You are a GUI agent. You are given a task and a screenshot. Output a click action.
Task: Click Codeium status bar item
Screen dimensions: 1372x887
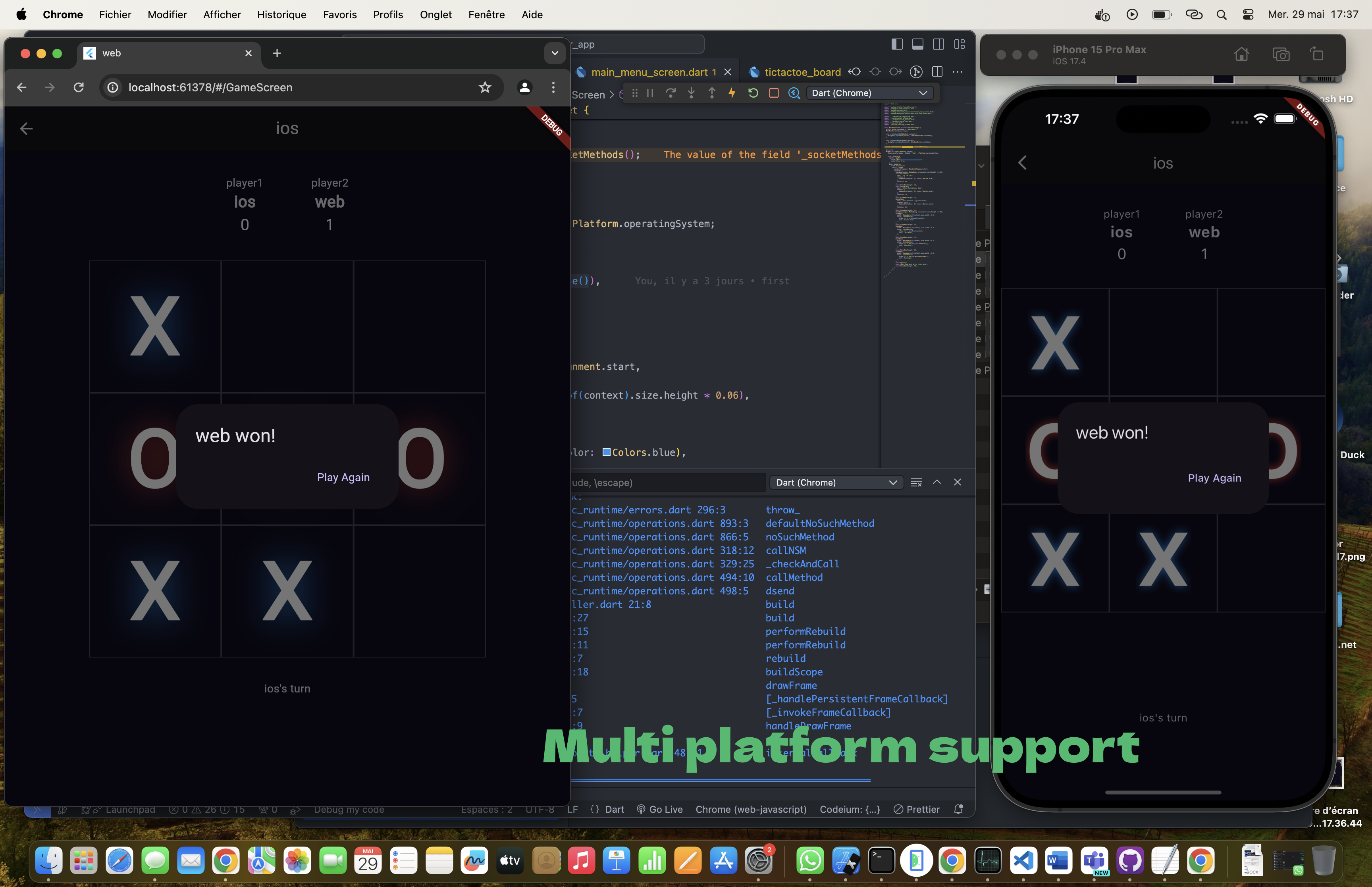tap(850, 809)
